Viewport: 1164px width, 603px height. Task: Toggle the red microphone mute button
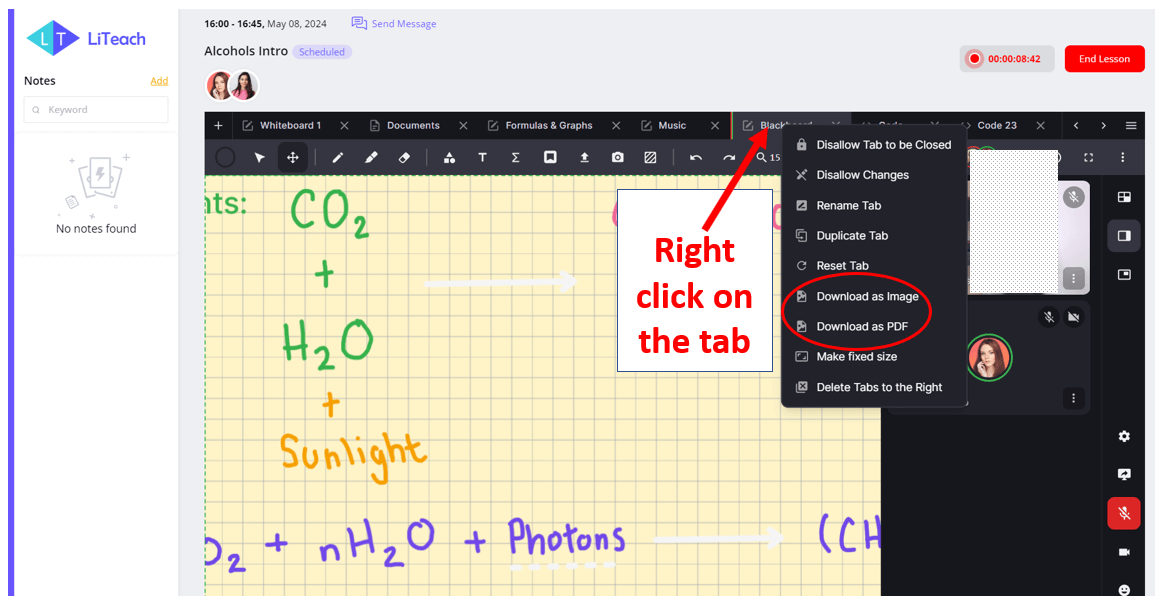pos(1124,513)
